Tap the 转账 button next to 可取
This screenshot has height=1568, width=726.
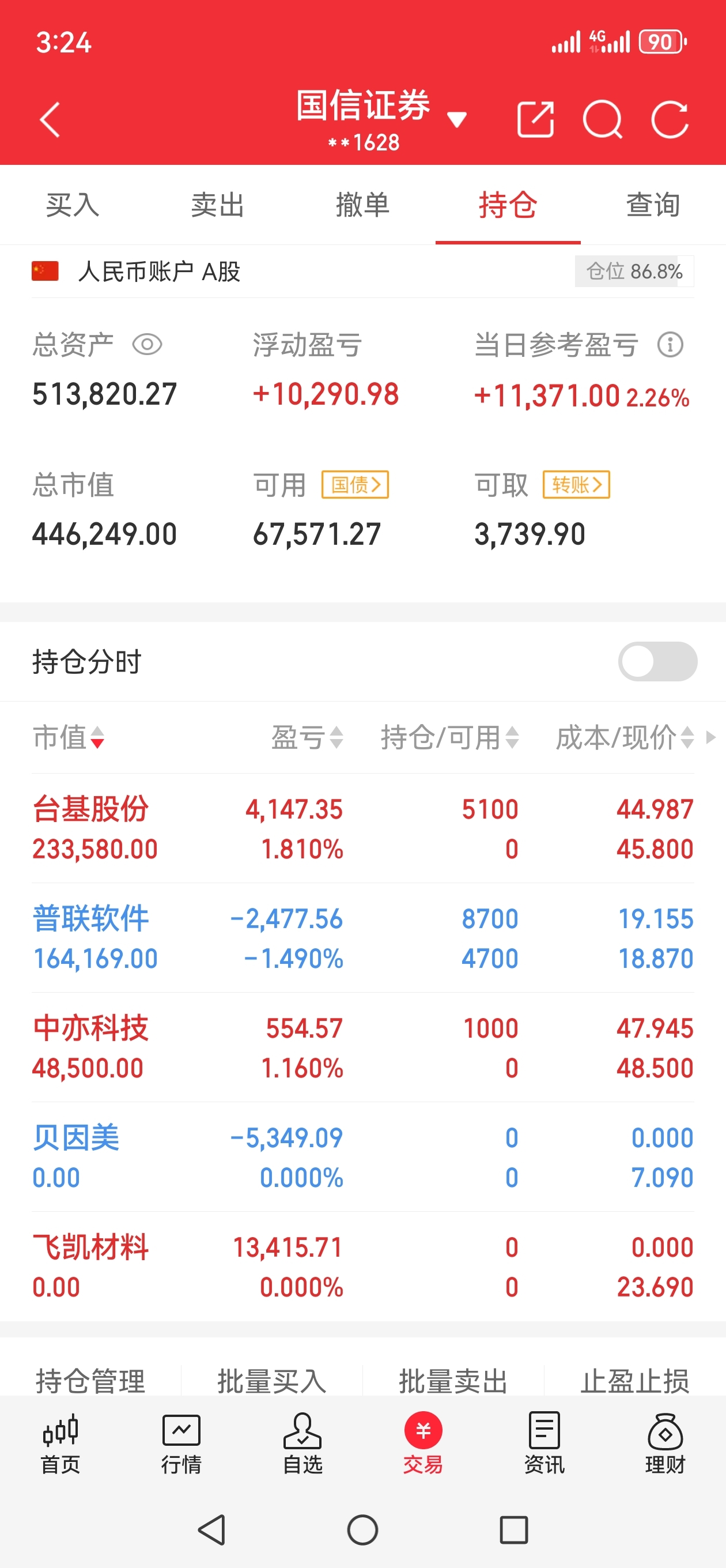pyautogui.click(x=576, y=484)
